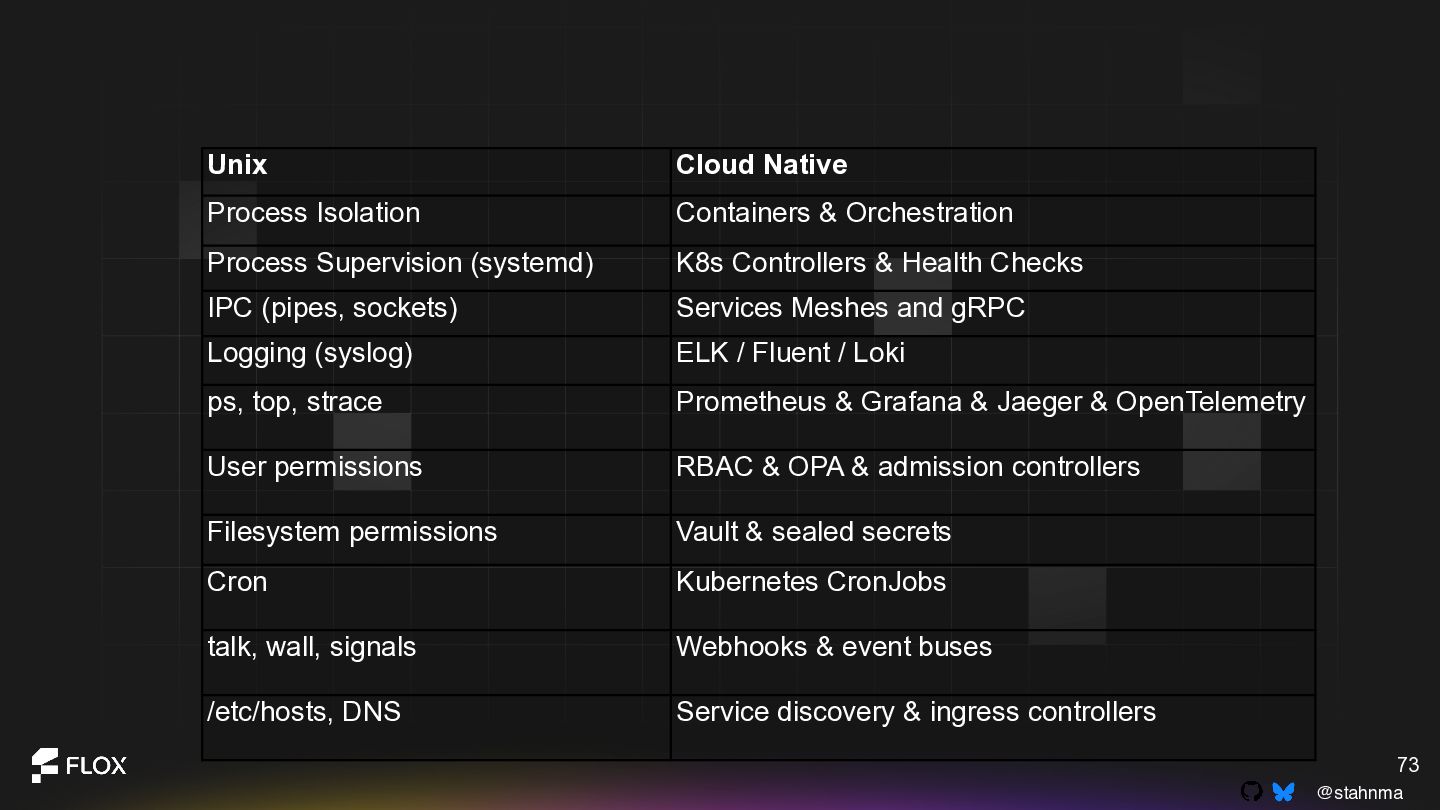Viewport: 1440px width, 810px height.
Task: Click the Bluesky butterfly icon
Action: pos(1284,792)
